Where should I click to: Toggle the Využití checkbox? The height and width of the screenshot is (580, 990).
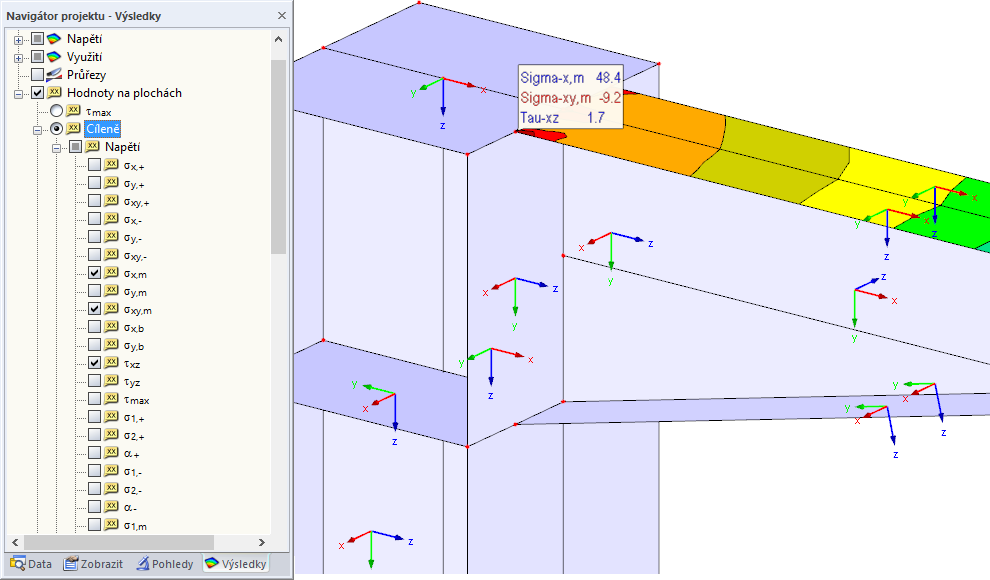coord(37,57)
